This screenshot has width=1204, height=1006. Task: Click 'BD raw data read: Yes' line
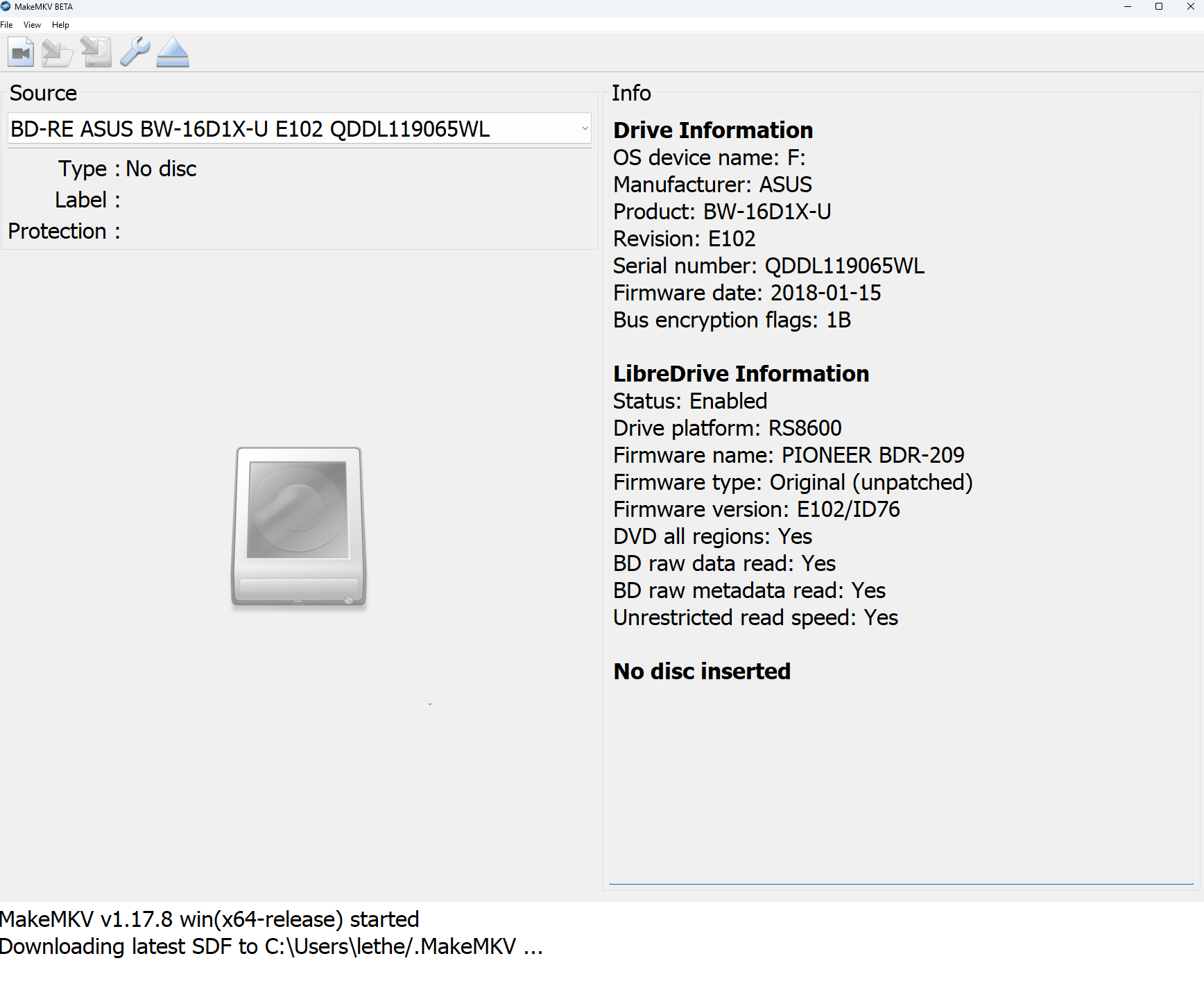coord(724,563)
